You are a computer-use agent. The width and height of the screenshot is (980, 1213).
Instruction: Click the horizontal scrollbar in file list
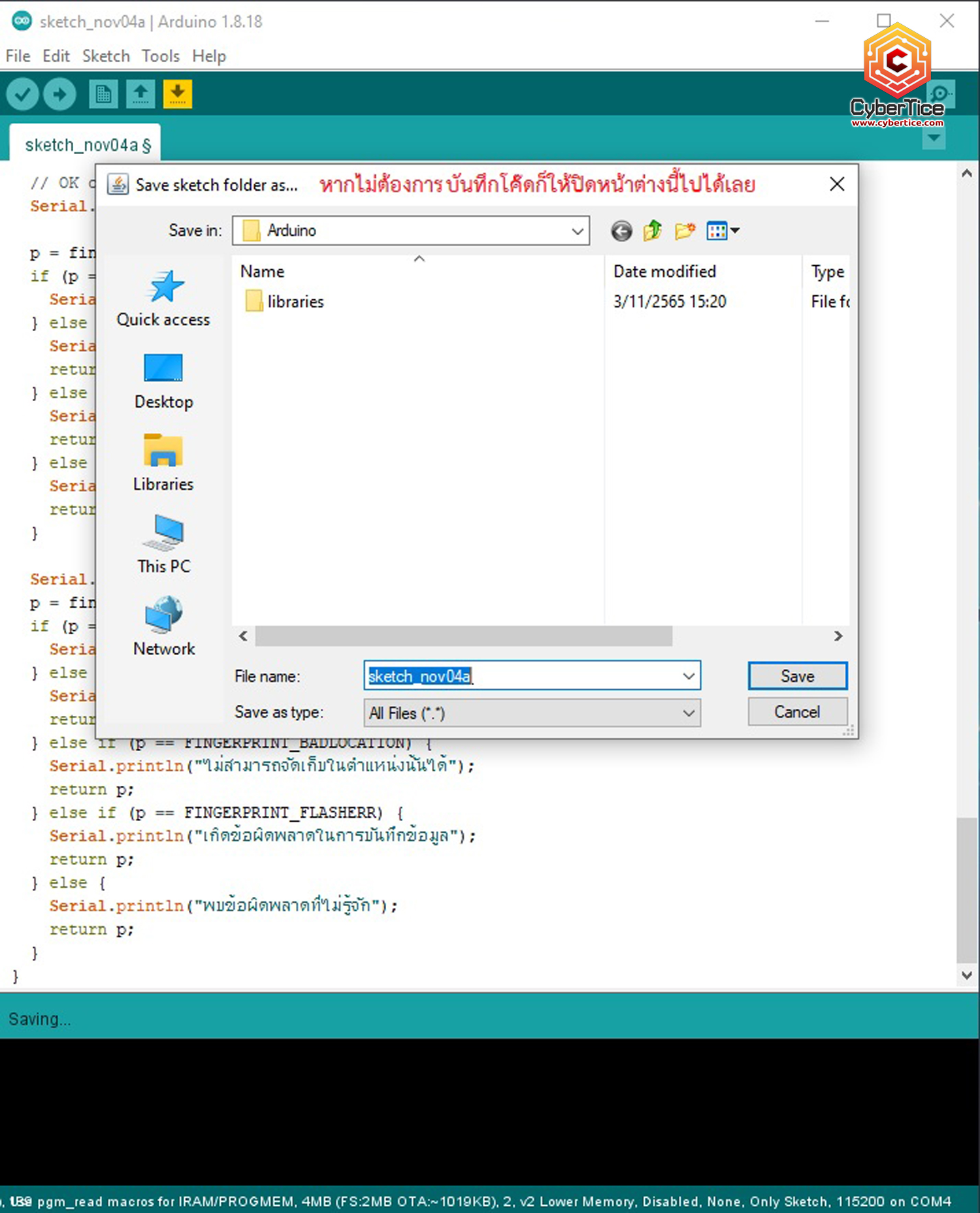463,636
